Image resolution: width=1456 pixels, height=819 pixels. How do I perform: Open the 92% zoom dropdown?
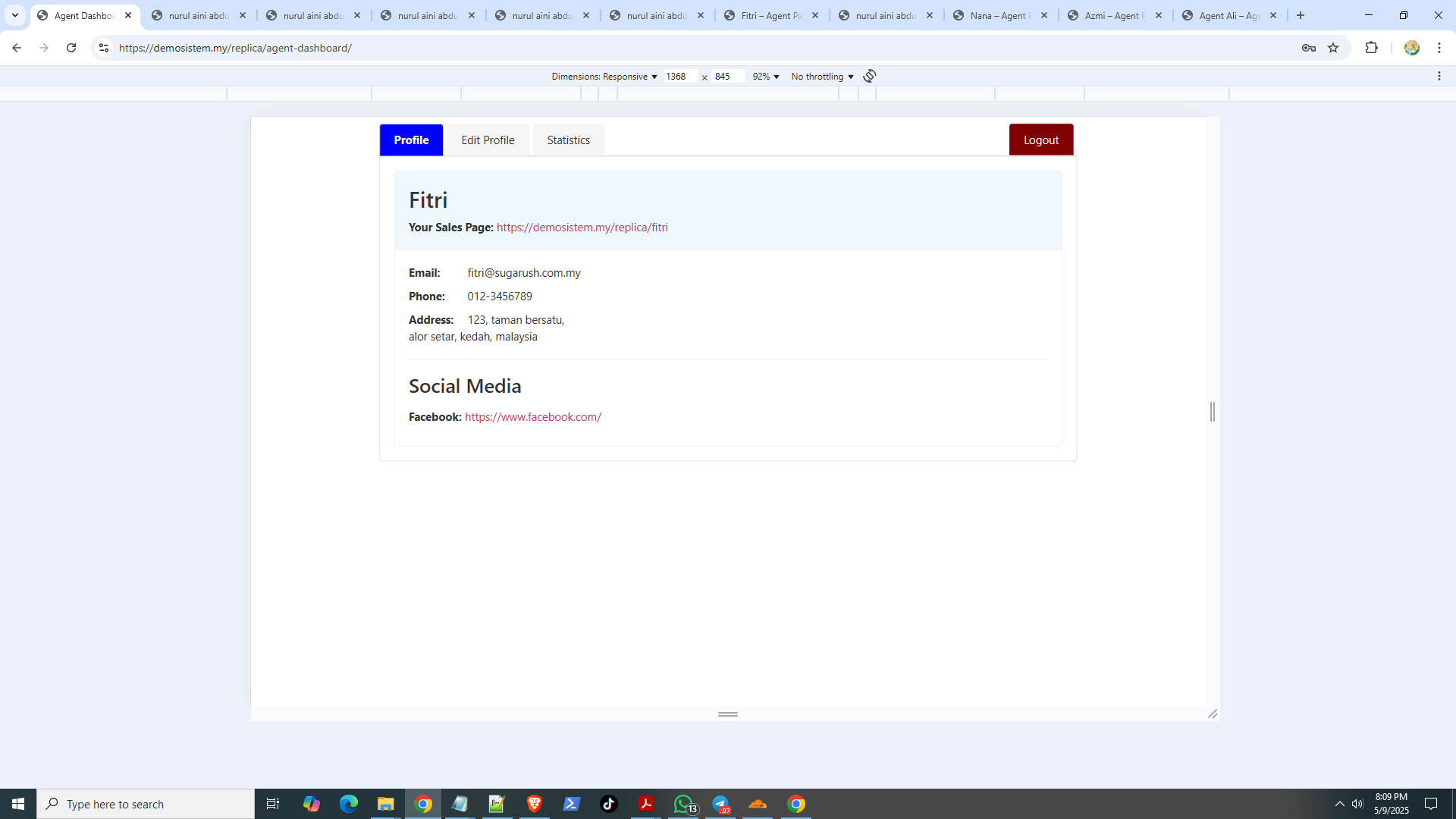pyautogui.click(x=766, y=77)
